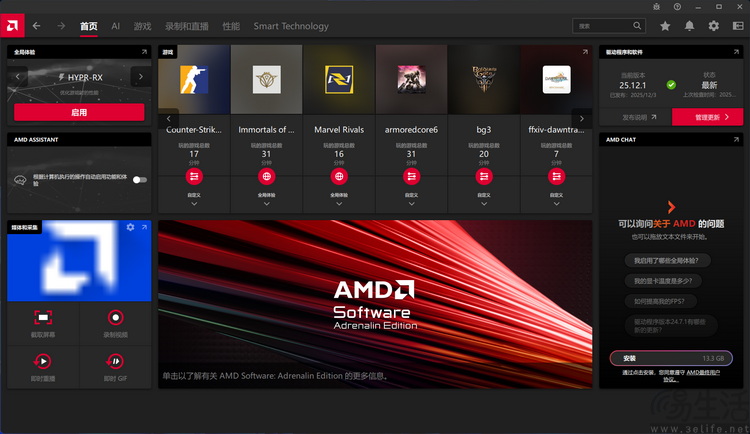
Task: Select the bg3 game thumbnail
Action: 483,79
